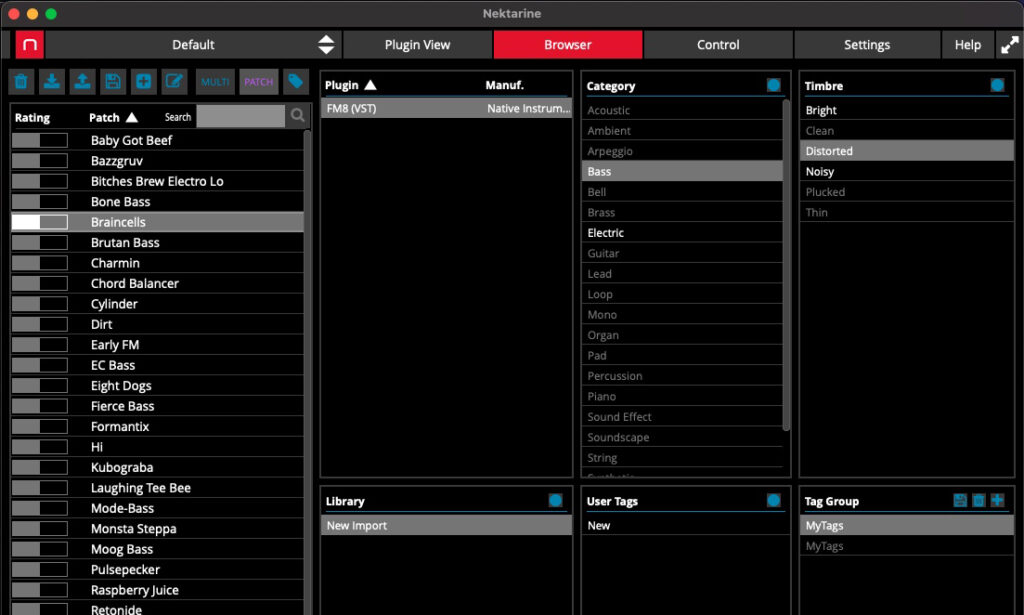Select the Bazzgruv patch
Image resolution: width=1024 pixels, height=615 pixels.
[157, 161]
